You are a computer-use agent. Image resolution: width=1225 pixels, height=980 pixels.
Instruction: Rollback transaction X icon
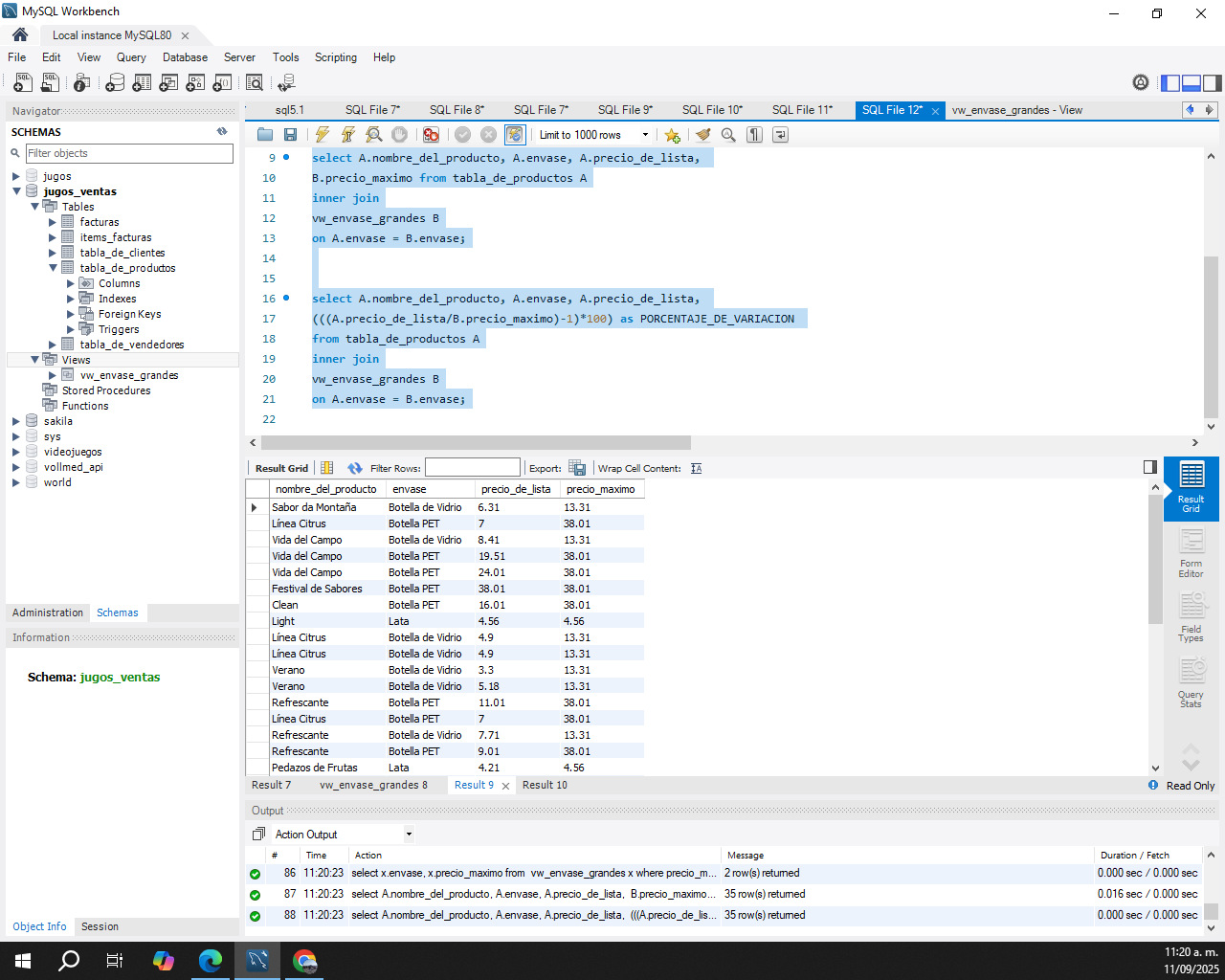pyautogui.click(x=489, y=135)
